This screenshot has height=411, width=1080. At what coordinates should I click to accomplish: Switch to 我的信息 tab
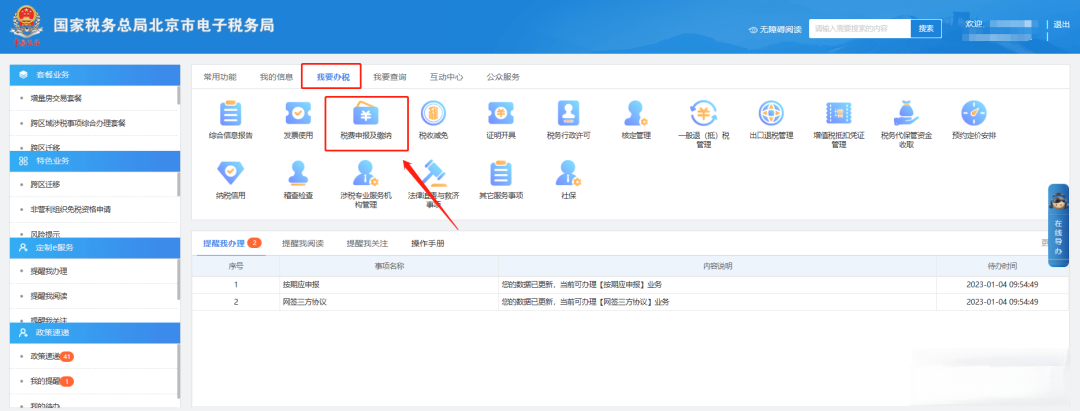(276, 77)
